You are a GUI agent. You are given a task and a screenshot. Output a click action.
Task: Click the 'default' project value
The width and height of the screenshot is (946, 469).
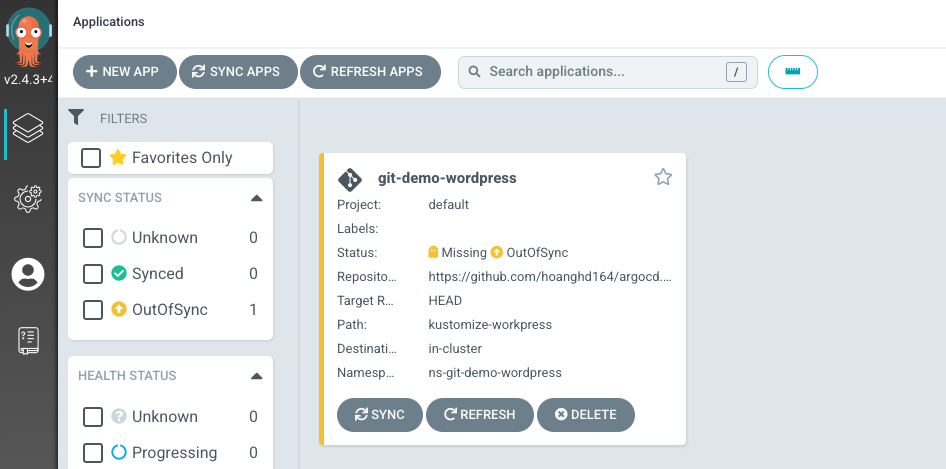point(448,205)
